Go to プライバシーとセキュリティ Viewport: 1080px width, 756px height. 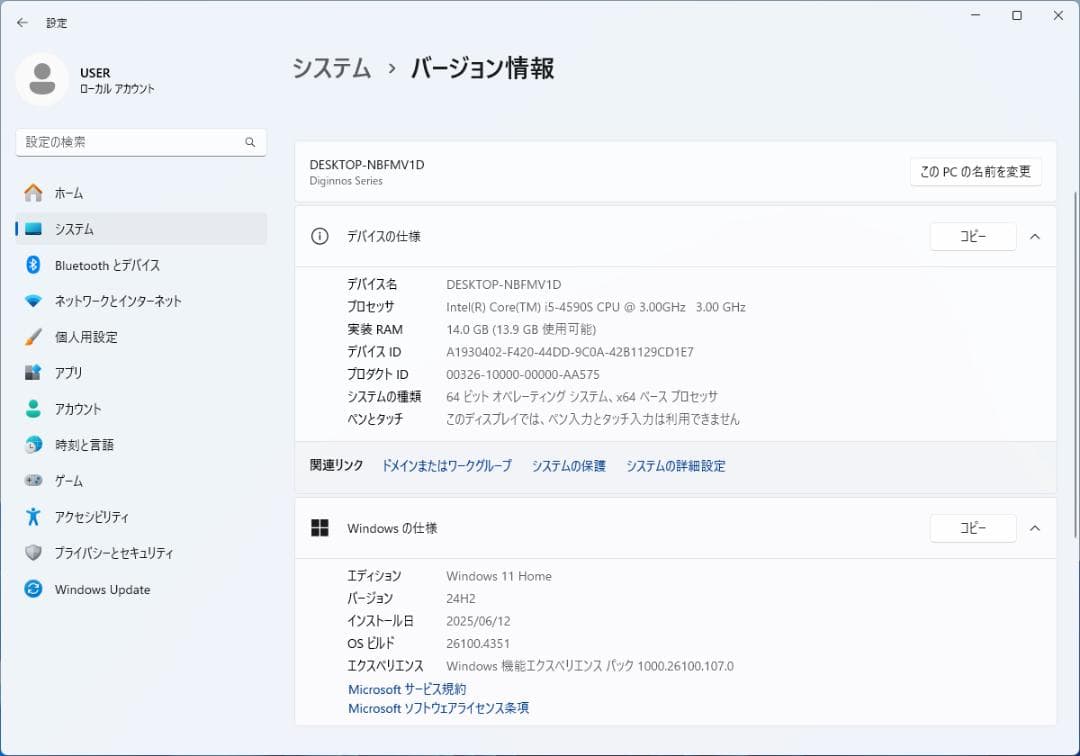click(x=141, y=552)
